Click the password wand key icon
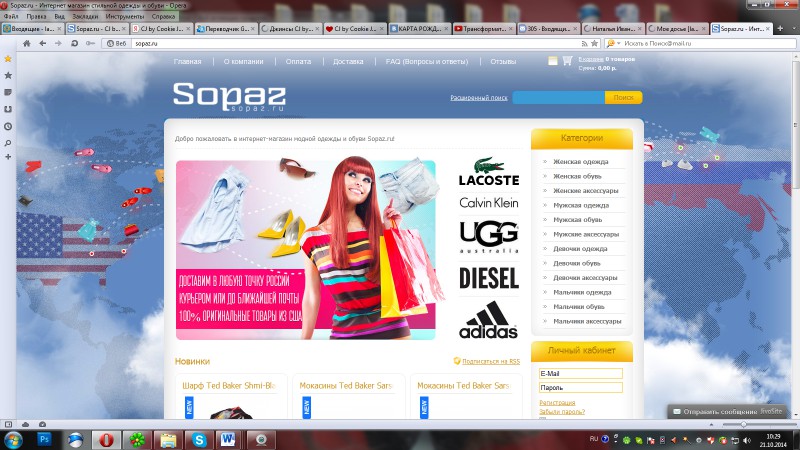This screenshot has height=450, width=800. 90,43
